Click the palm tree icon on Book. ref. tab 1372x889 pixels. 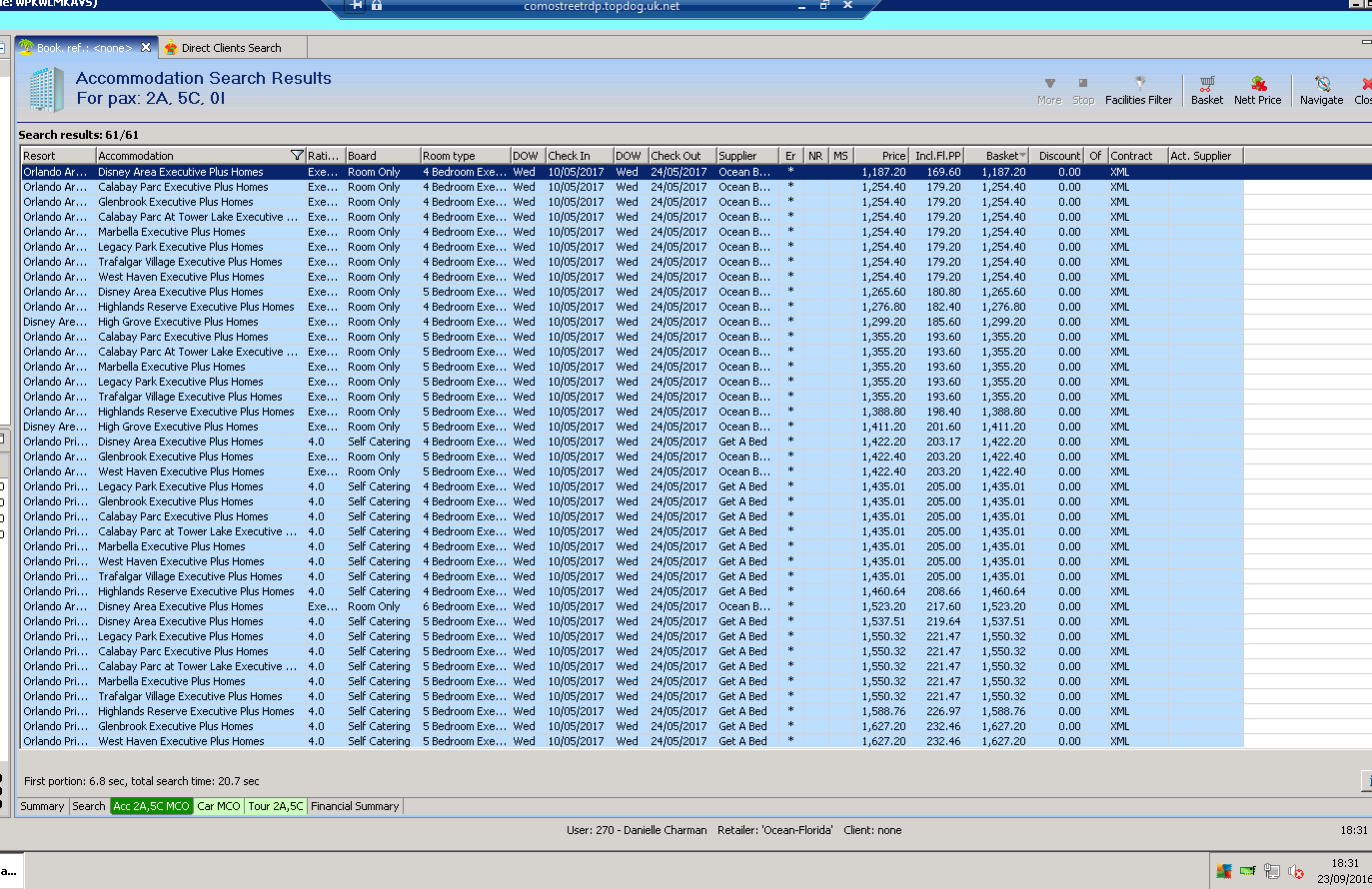[27, 47]
